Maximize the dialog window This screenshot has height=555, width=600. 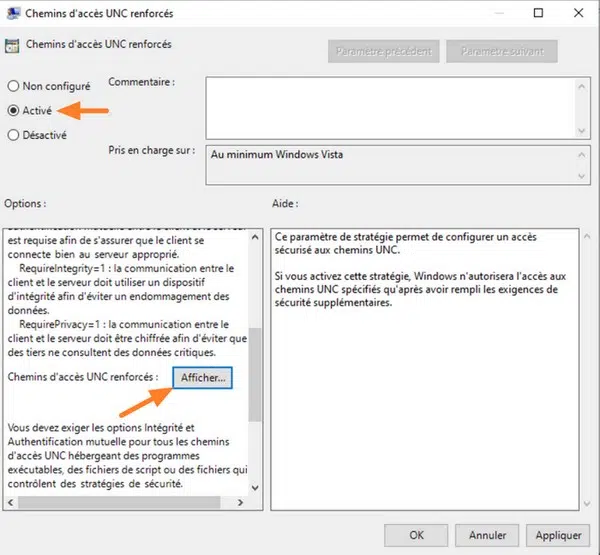point(538,13)
